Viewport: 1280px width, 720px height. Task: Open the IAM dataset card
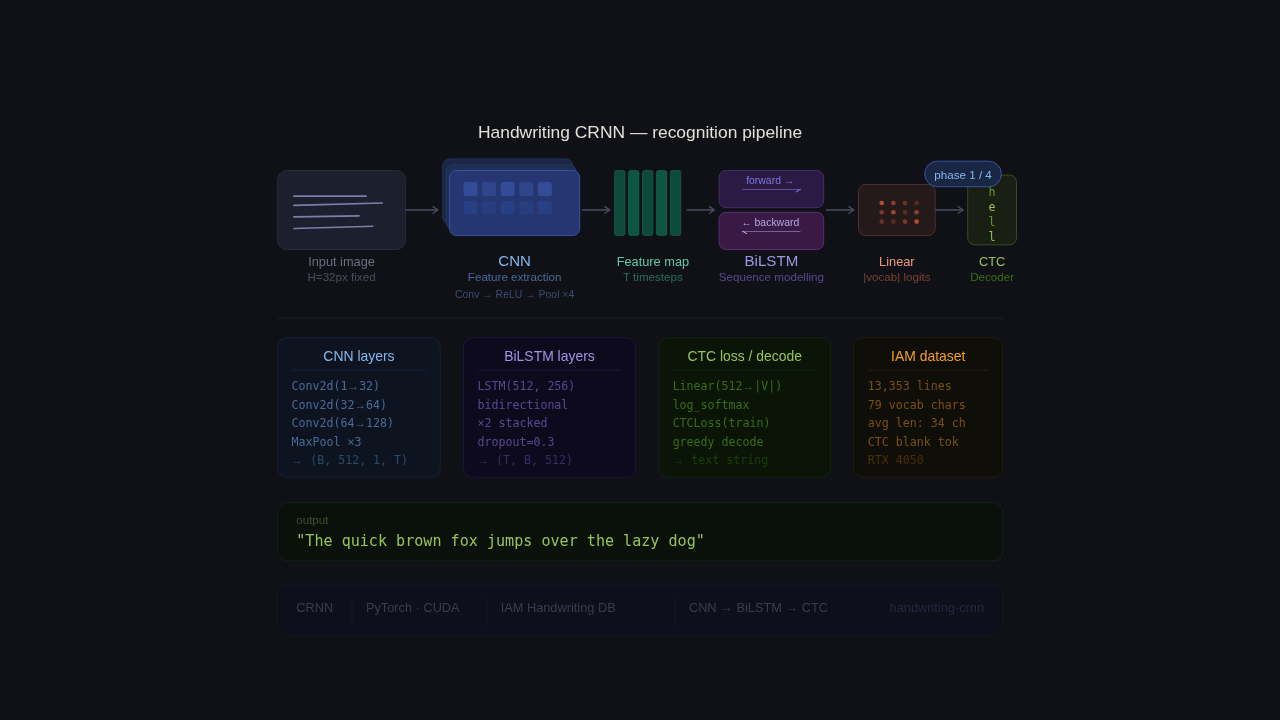click(928, 407)
